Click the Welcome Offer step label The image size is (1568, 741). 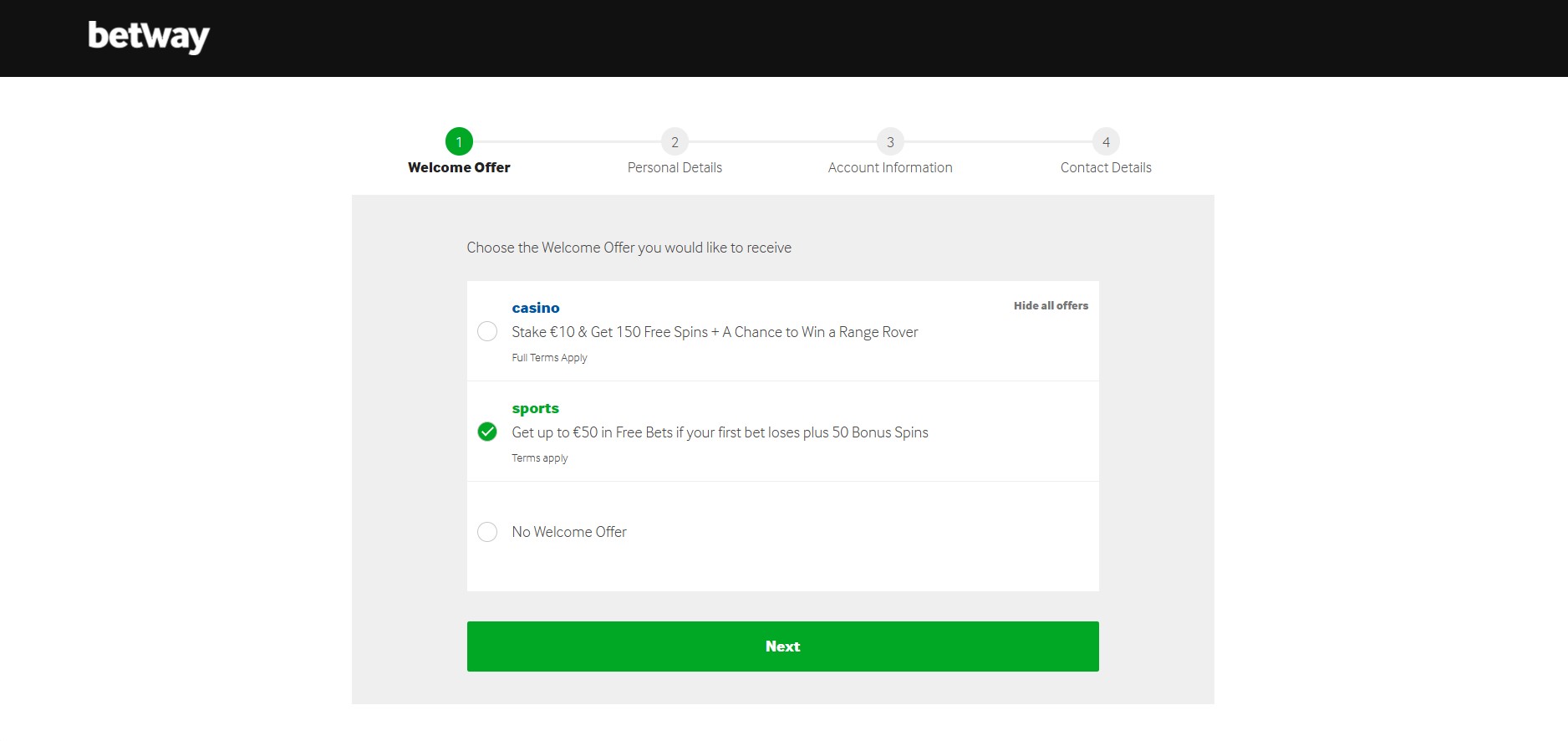click(x=459, y=167)
